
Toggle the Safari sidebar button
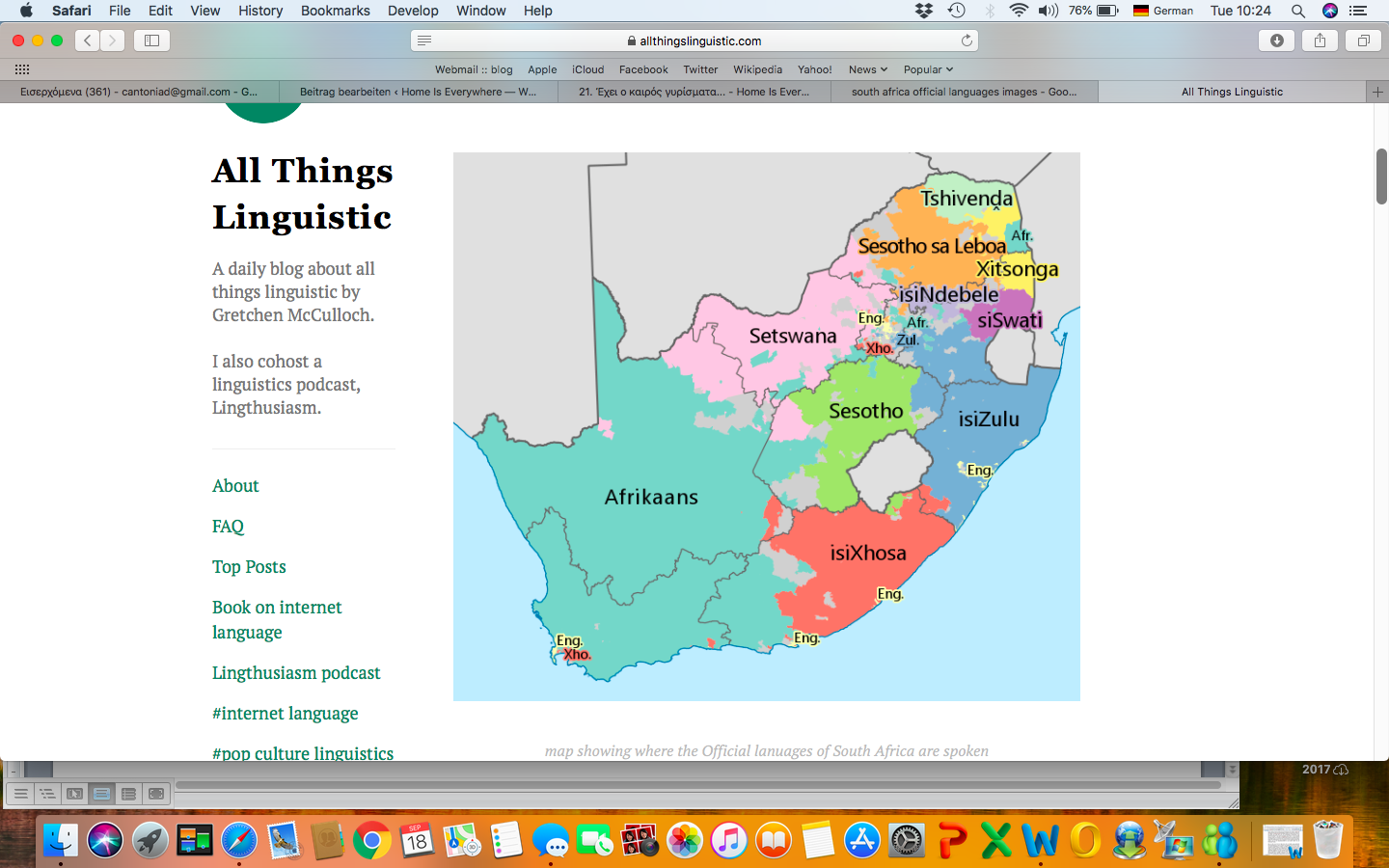point(151,41)
